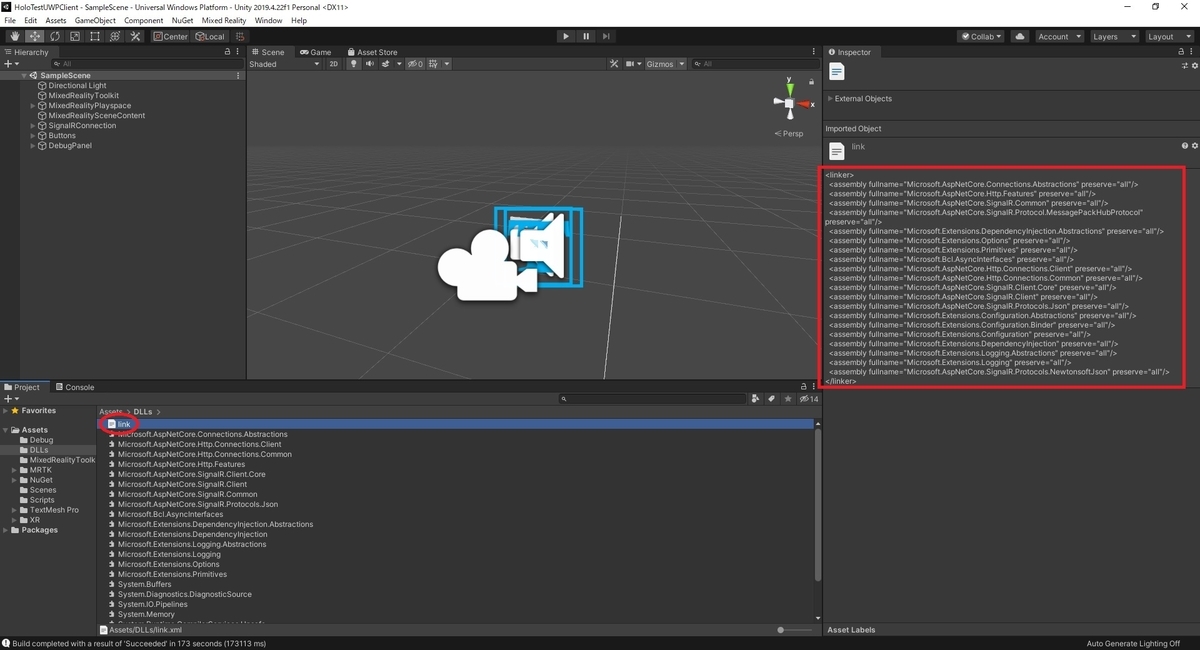Open the File menu
The height and width of the screenshot is (650, 1200).
click(10, 20)
